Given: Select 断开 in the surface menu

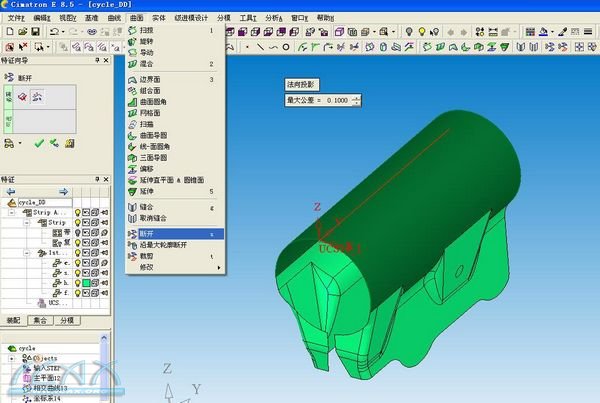Looking at the screenshot, I should pyautogui.click(x=147, y=232).
